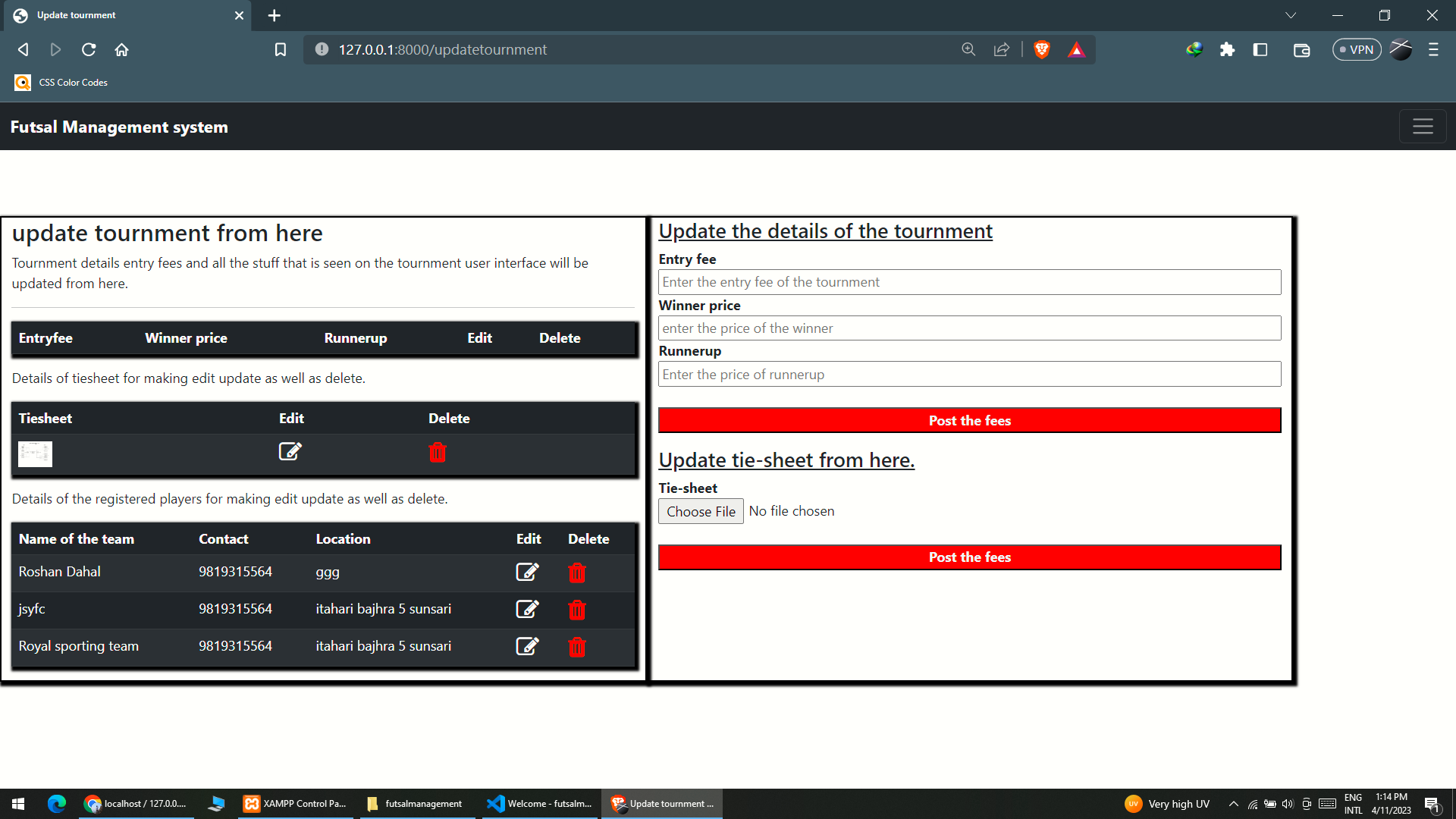Click the Entry fee input field
Image resolution: width=1456 pixels, height=819 pixels.
coord(970,281)
